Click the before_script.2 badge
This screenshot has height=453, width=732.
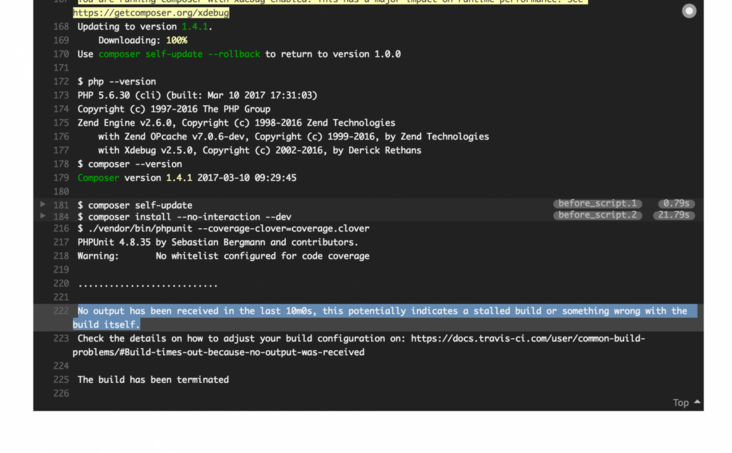[x=597, y=215]
